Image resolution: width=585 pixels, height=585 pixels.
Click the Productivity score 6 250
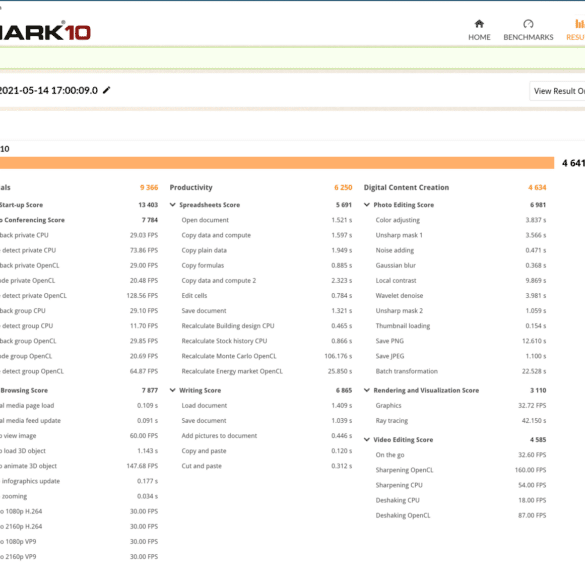pos(343,187)
